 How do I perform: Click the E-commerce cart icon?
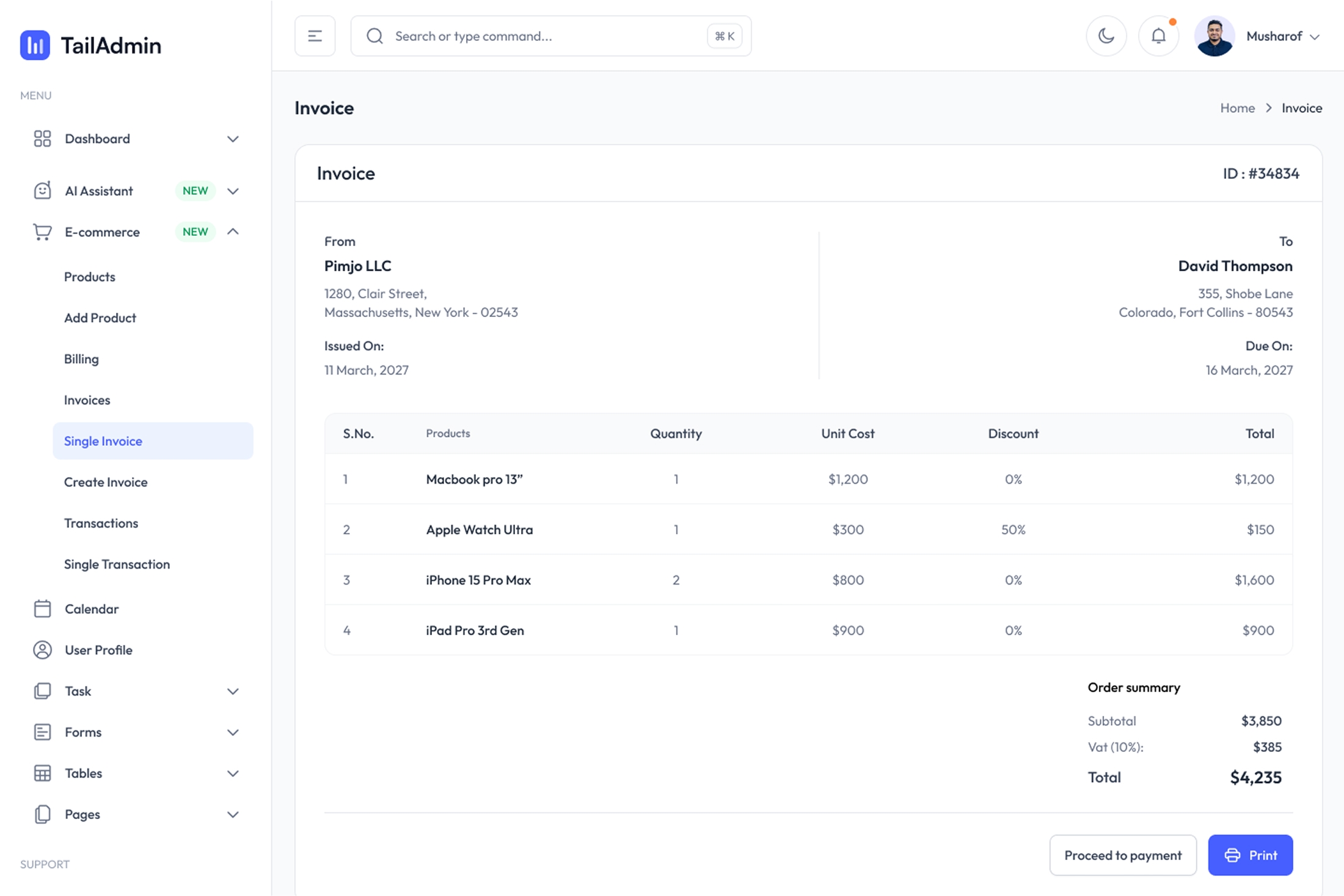42,232
